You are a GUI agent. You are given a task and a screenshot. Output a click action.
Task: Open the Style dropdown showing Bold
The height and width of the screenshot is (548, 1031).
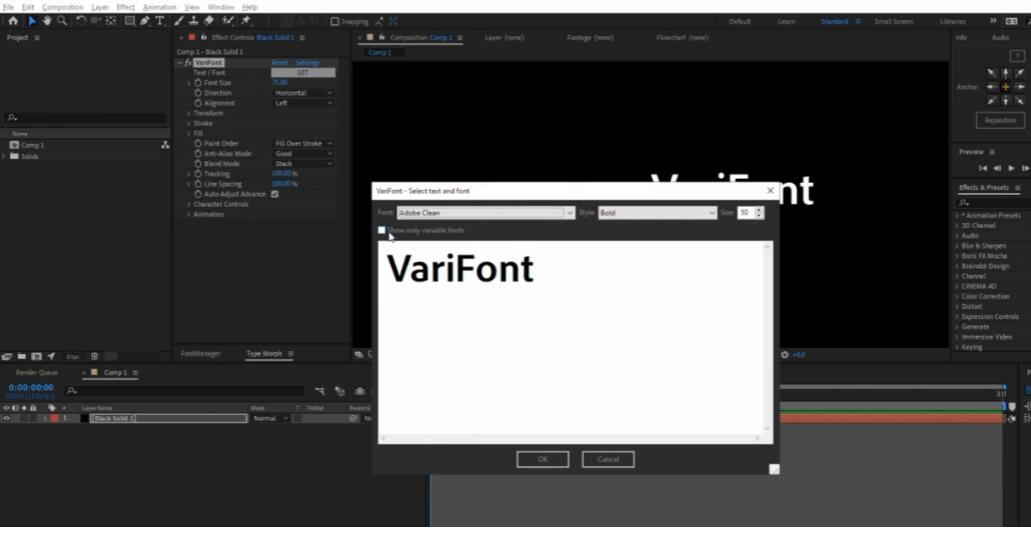[657, 213]
